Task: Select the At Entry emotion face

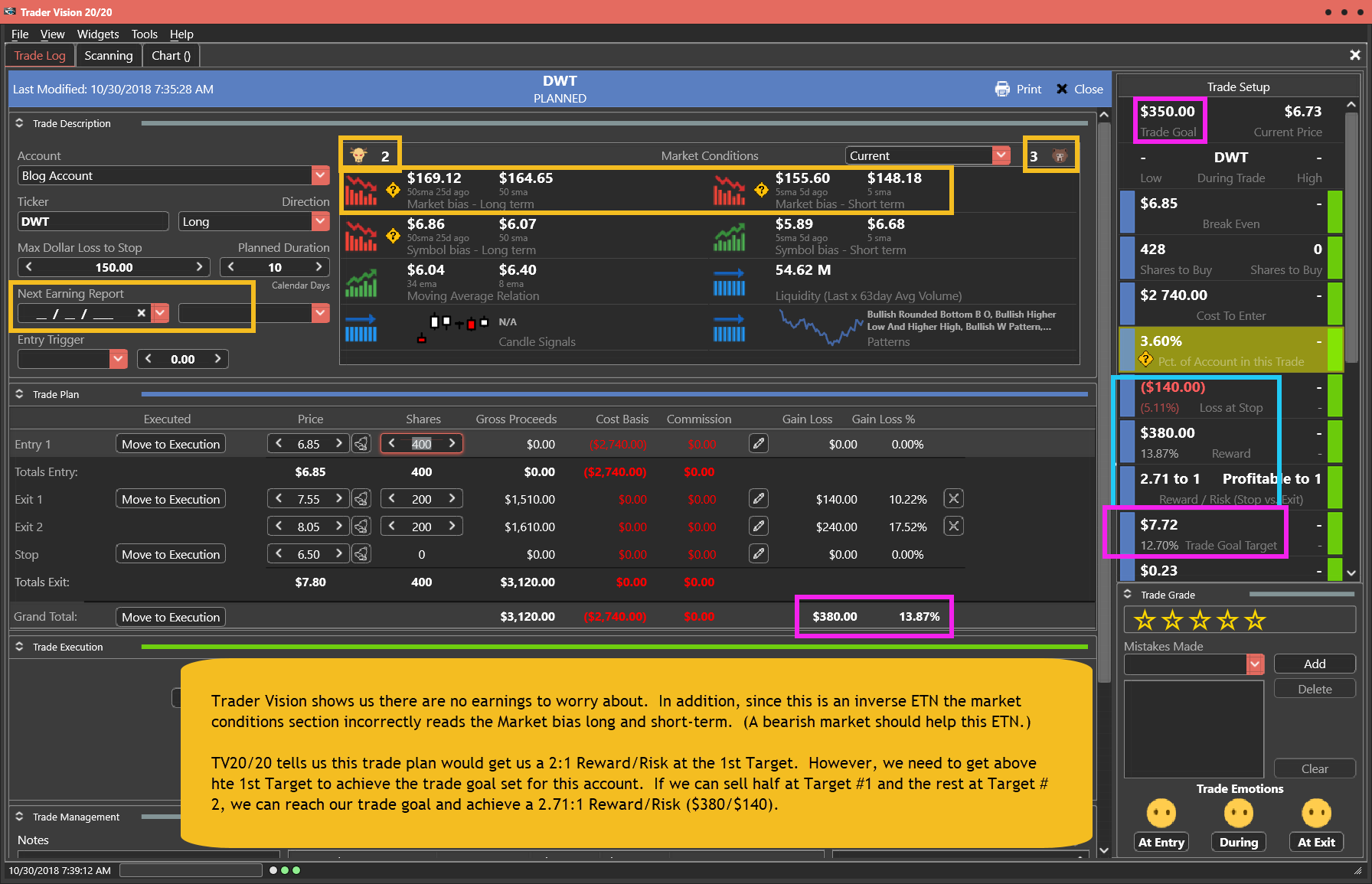Action: [x=1161, y=813]
